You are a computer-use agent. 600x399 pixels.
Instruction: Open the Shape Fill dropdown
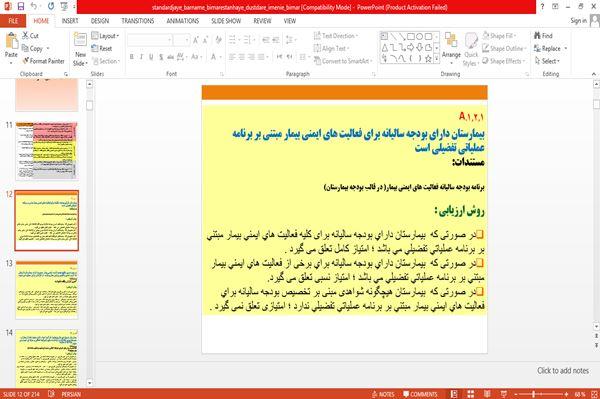pyautogui.click(x=499, y=36)
